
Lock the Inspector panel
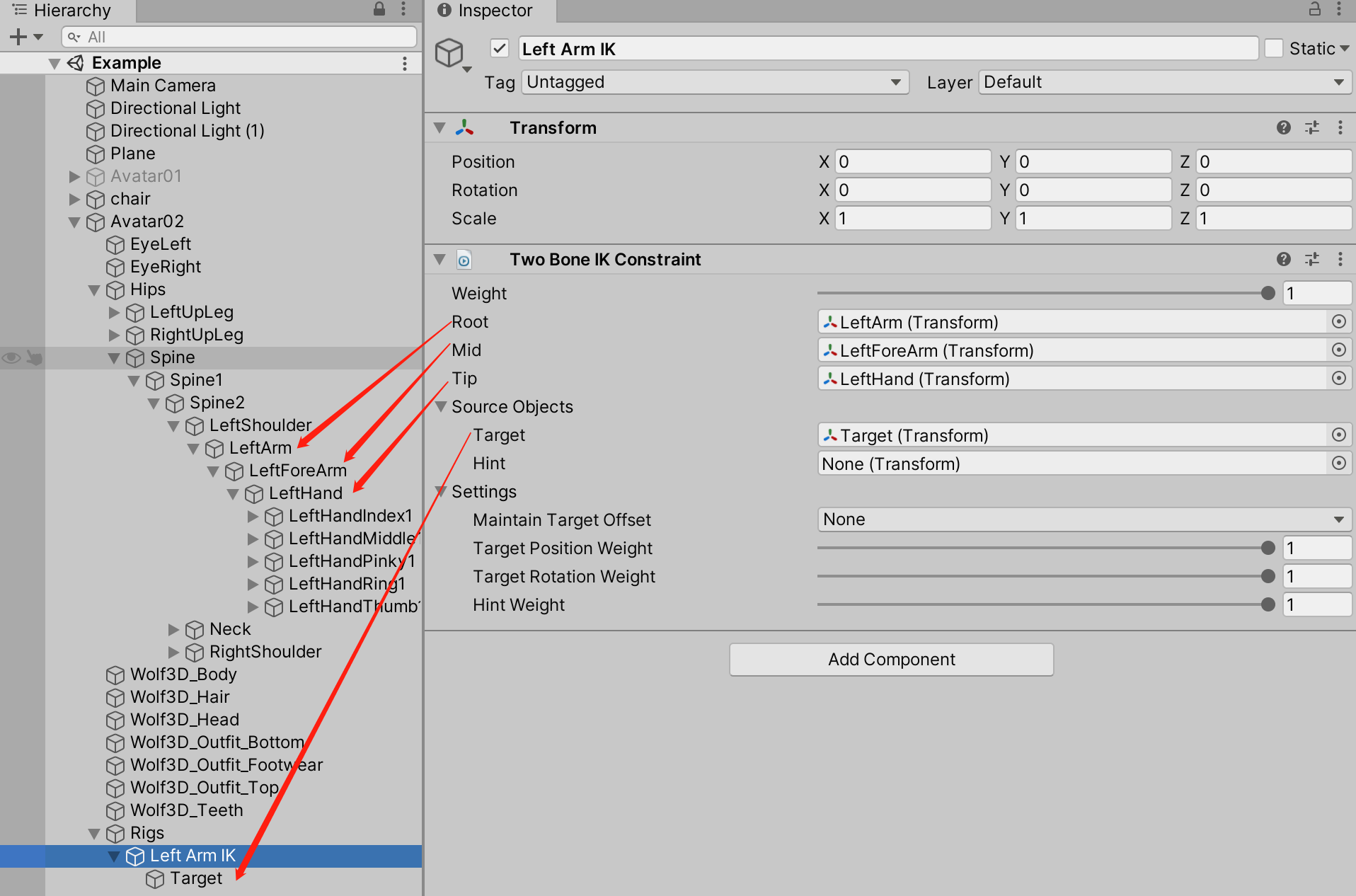tap(1314, 9)
